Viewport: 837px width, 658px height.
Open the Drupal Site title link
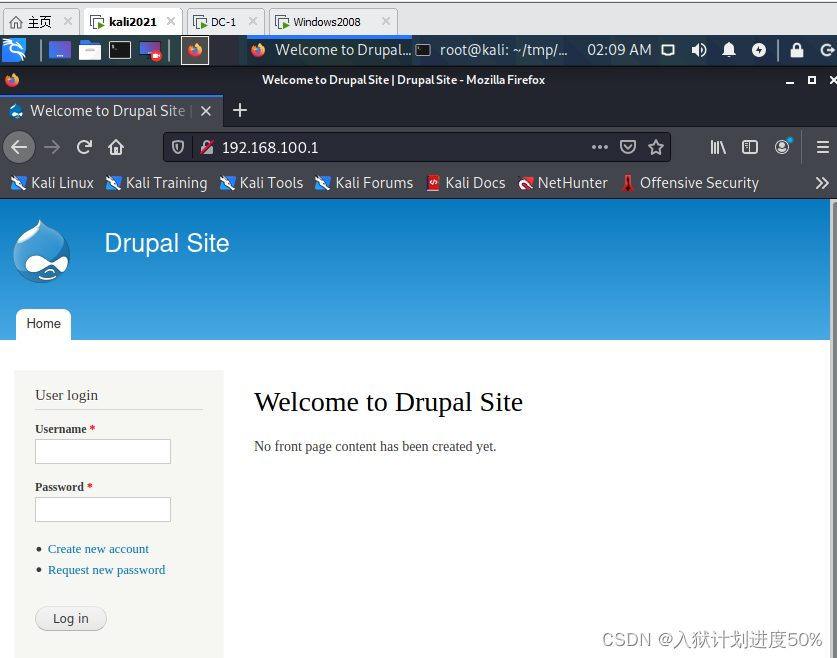click(167, 243)
